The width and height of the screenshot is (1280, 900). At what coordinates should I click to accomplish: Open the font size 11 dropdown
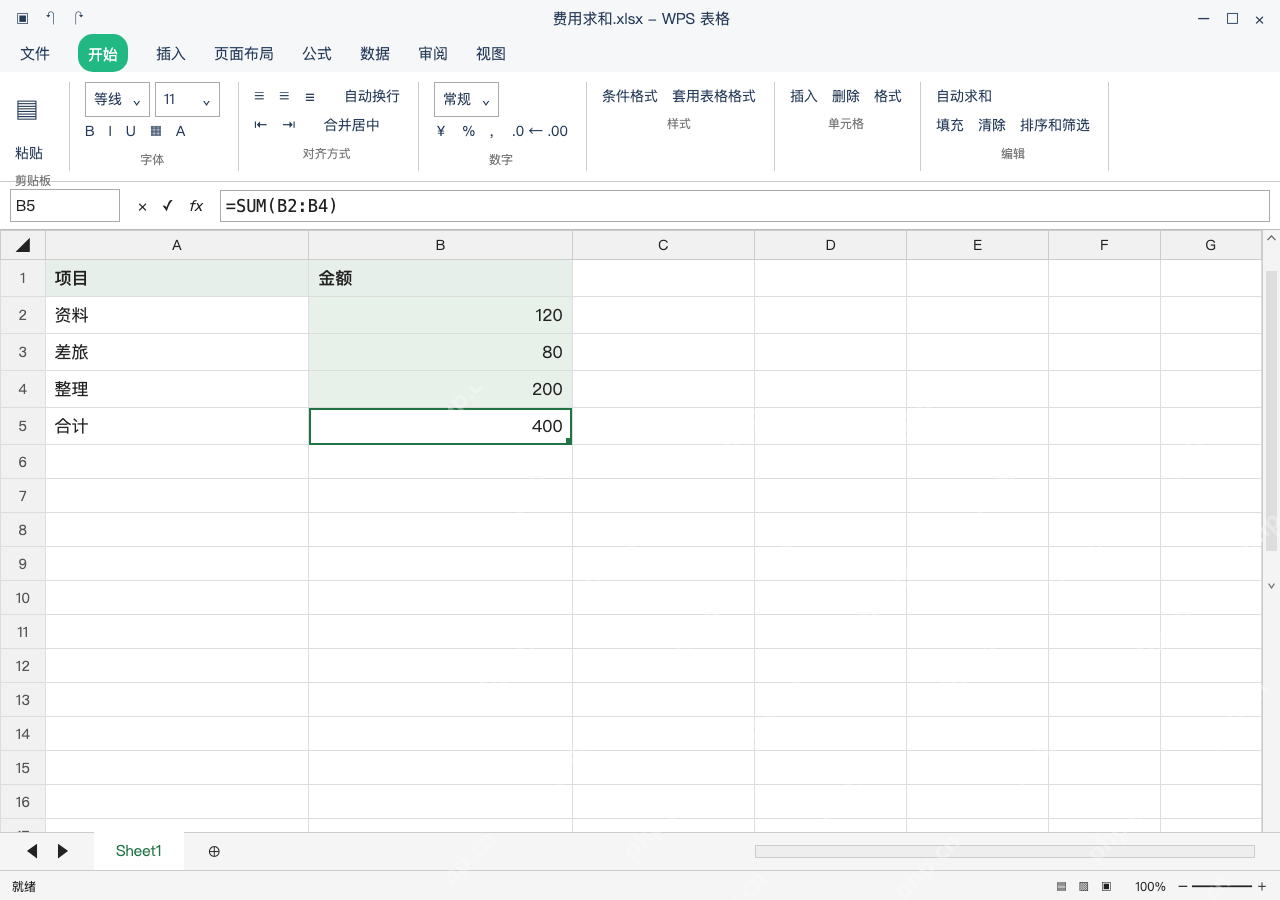pyautogui.click(x=187, y=99)
